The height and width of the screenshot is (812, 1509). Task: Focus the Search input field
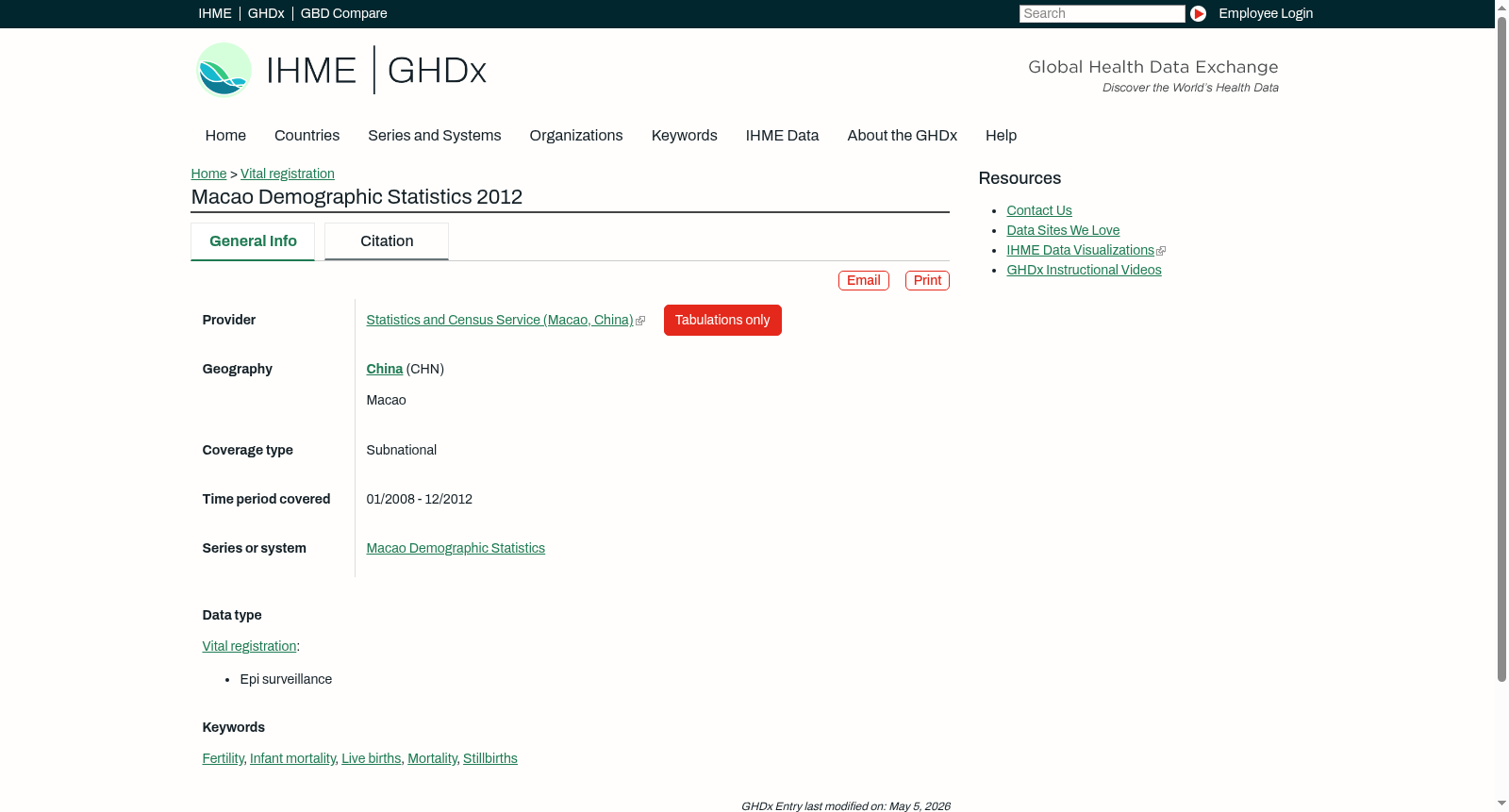1102,13
